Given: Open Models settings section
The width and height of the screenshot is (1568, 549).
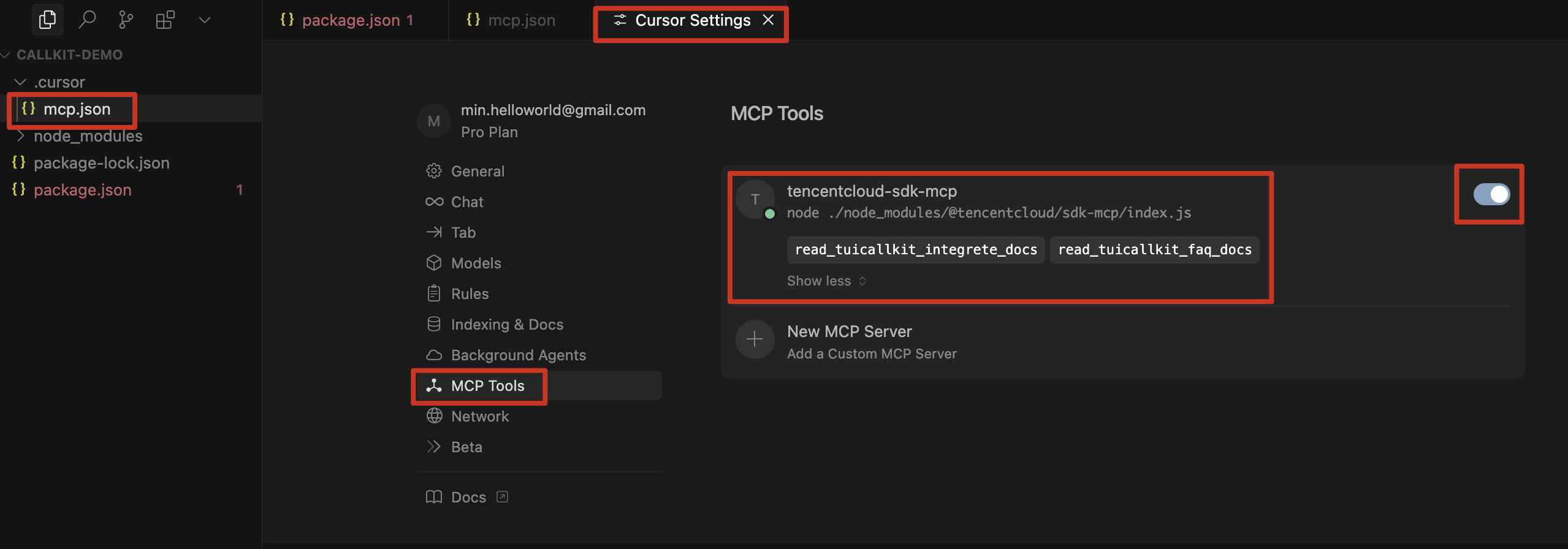Looking at the screenshot, I should (539, 263).
